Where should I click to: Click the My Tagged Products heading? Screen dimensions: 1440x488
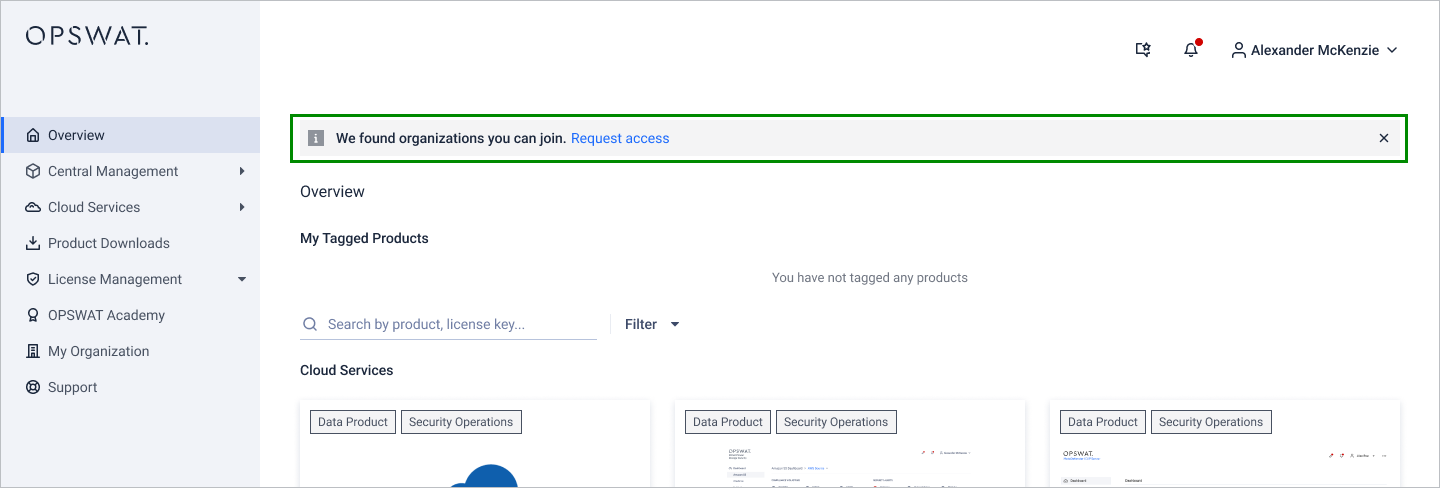[364, 238]
